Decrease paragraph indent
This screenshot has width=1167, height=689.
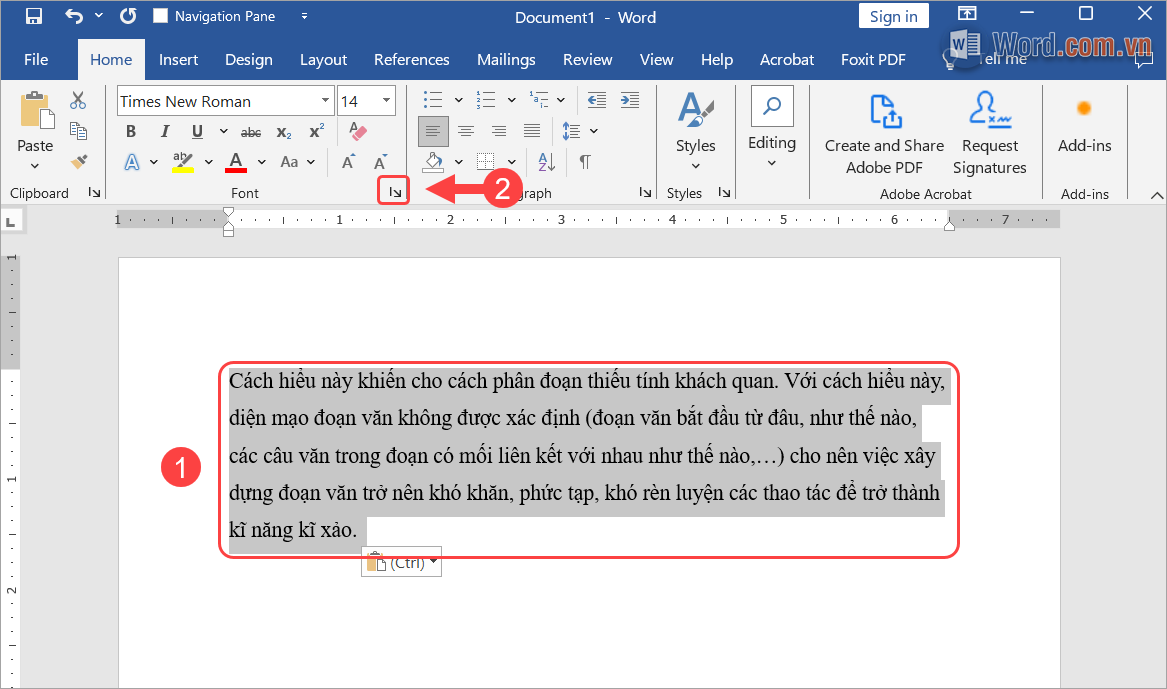click(x=597, y=100)
